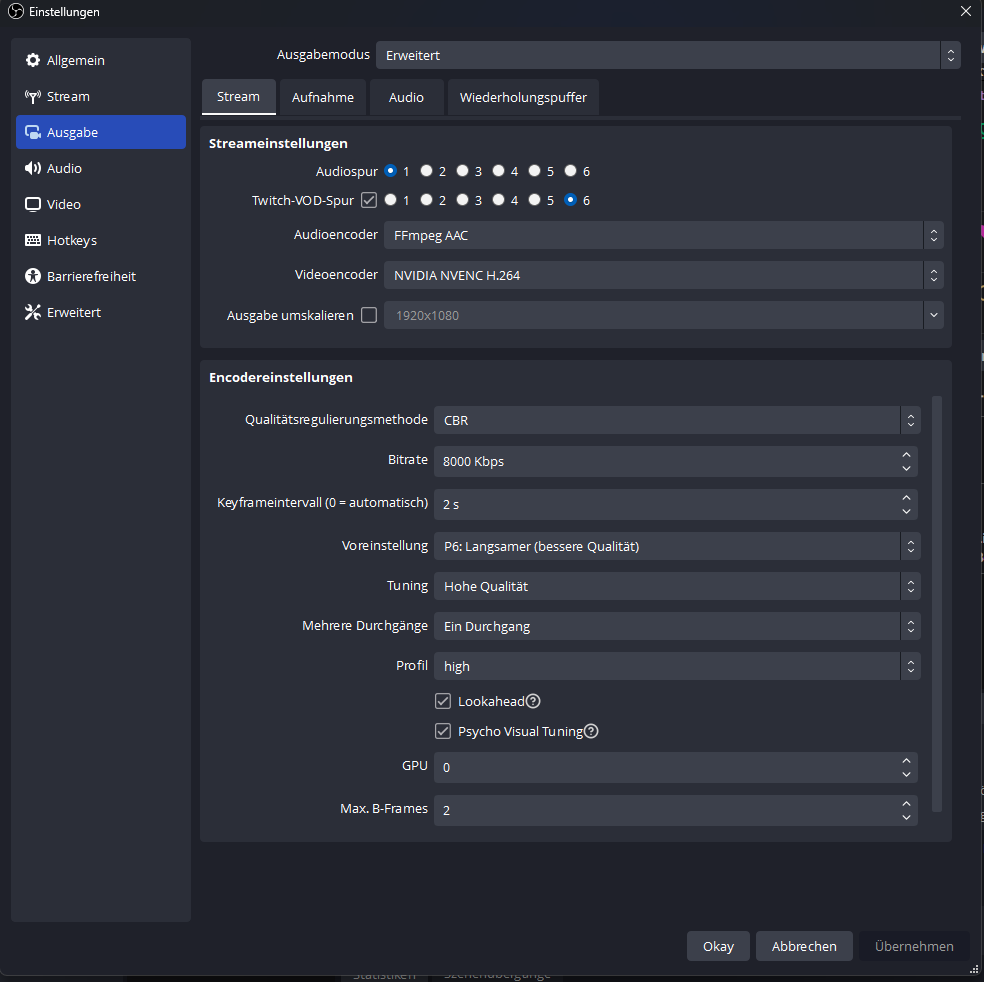Screen dimensions: 984x982
Task: Select Audiospur radio button 3
Action: 462,171
